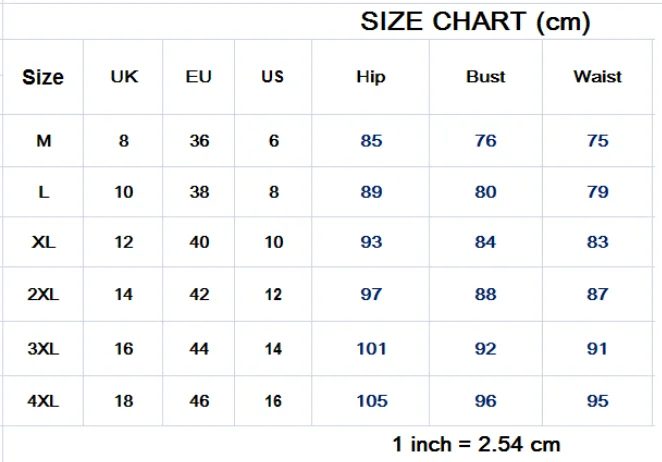Click the Hip column header

tap(371, 77)
